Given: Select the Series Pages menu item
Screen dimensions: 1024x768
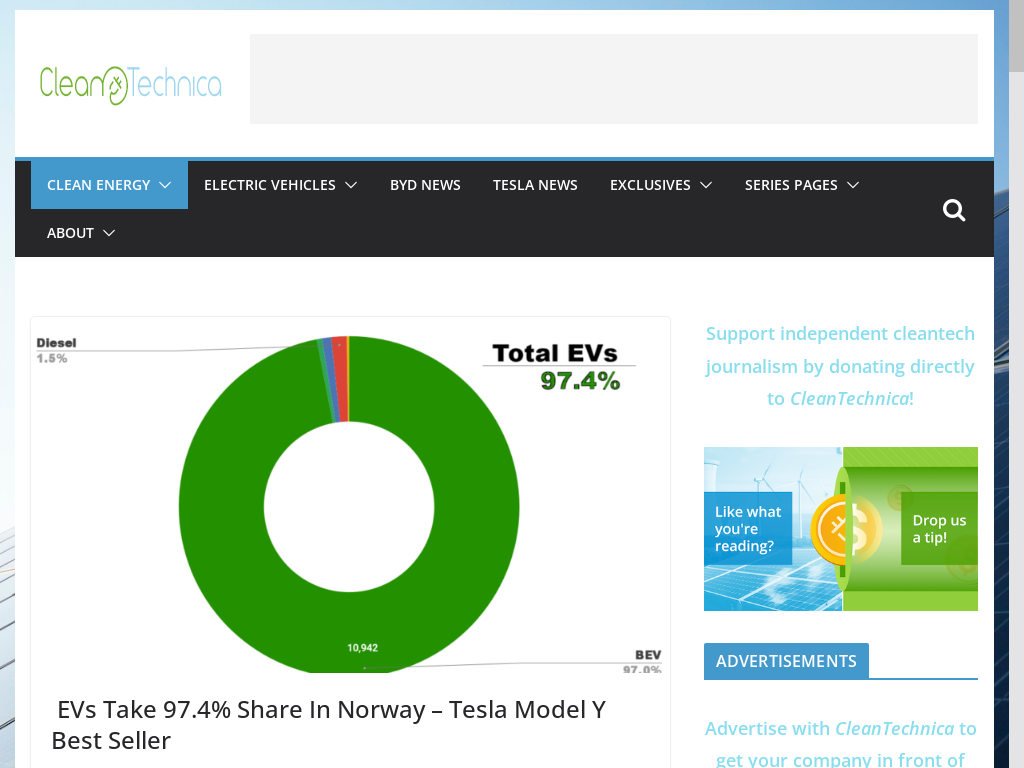Looking at the screenshot, I should tap(791, 185).
